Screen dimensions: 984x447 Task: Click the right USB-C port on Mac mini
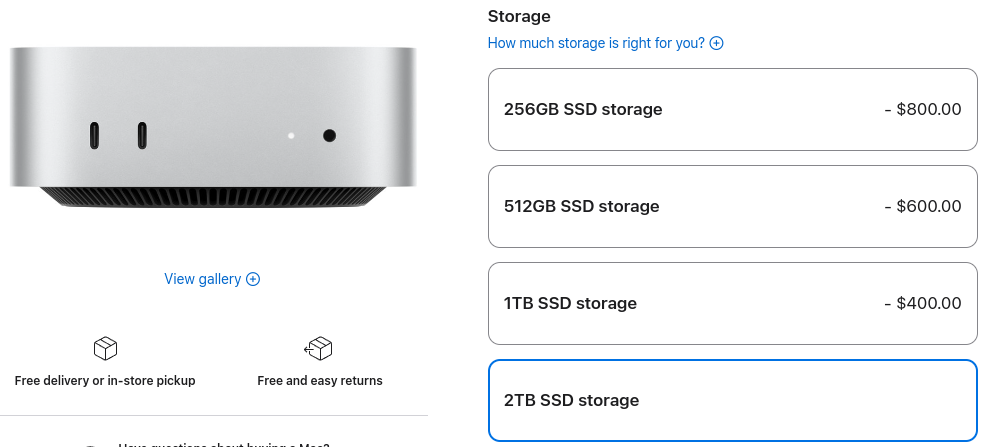click(x=142, y=134)
